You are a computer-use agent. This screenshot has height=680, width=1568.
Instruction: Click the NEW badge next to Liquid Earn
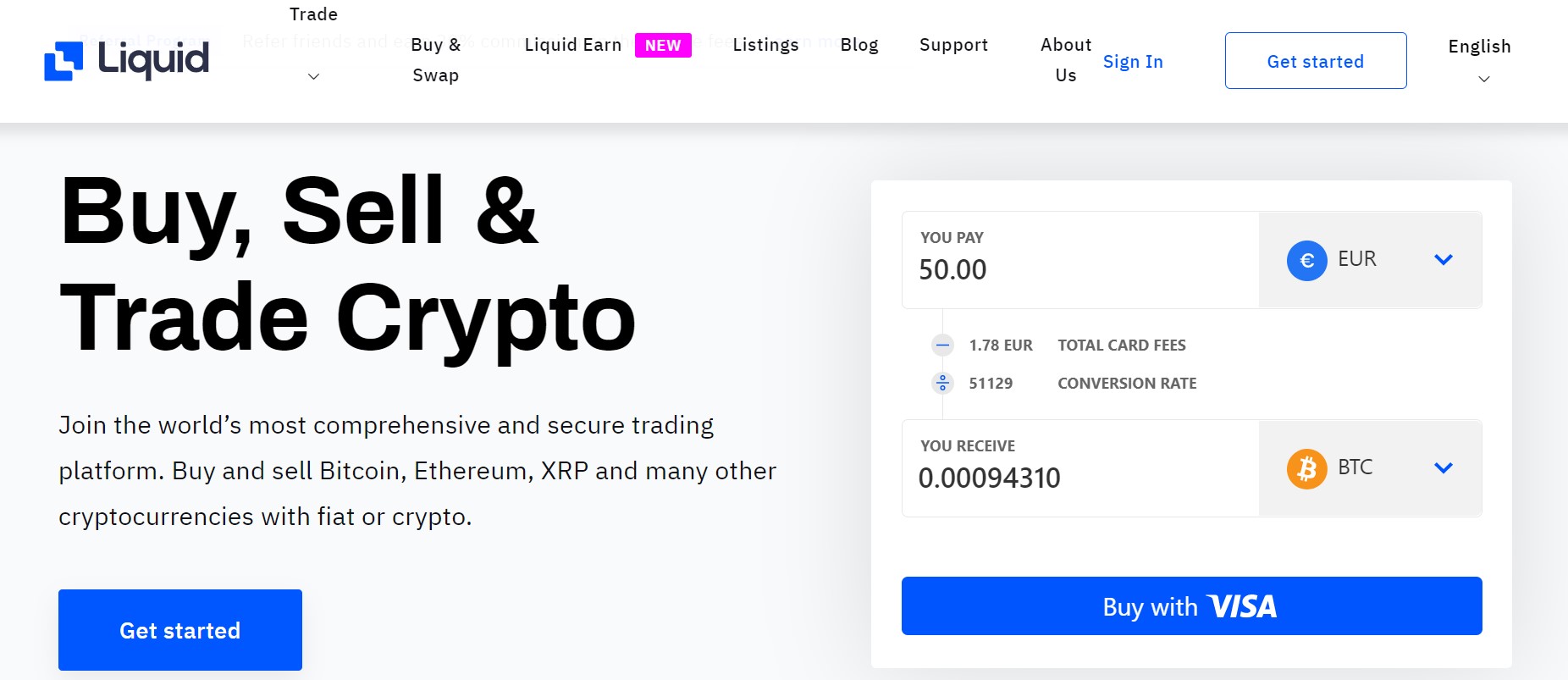coord(664,45)
